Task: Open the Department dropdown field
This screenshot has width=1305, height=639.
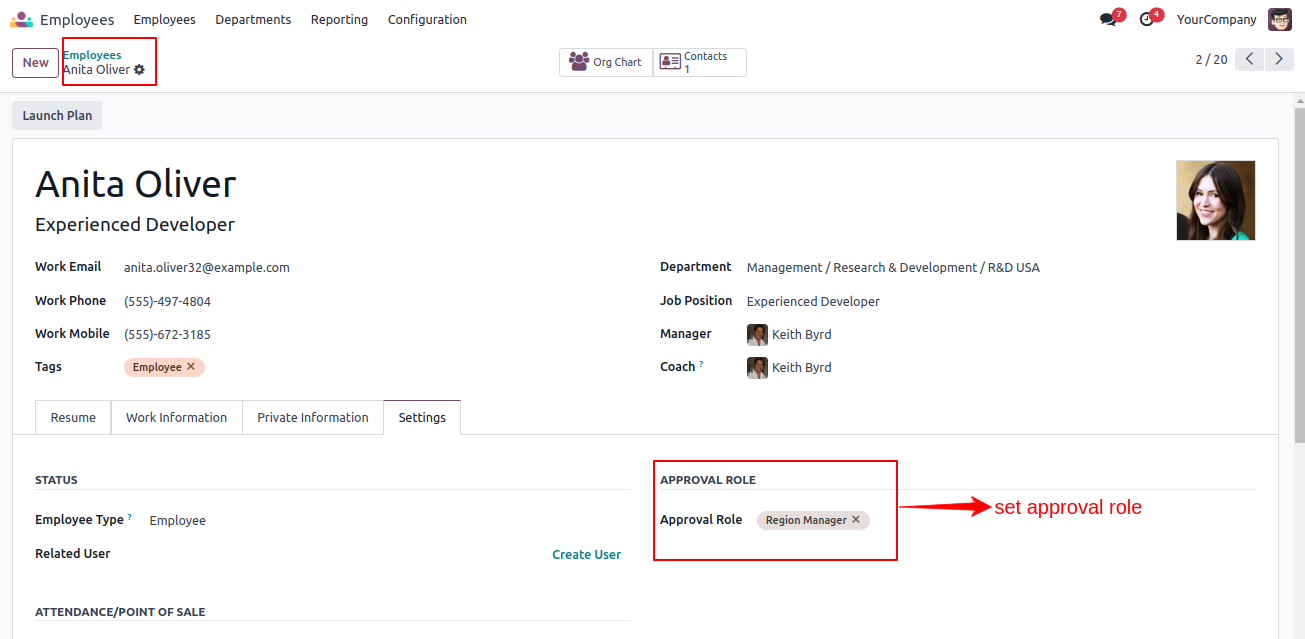Action: pyautogui.click(x=1001, y=267)
